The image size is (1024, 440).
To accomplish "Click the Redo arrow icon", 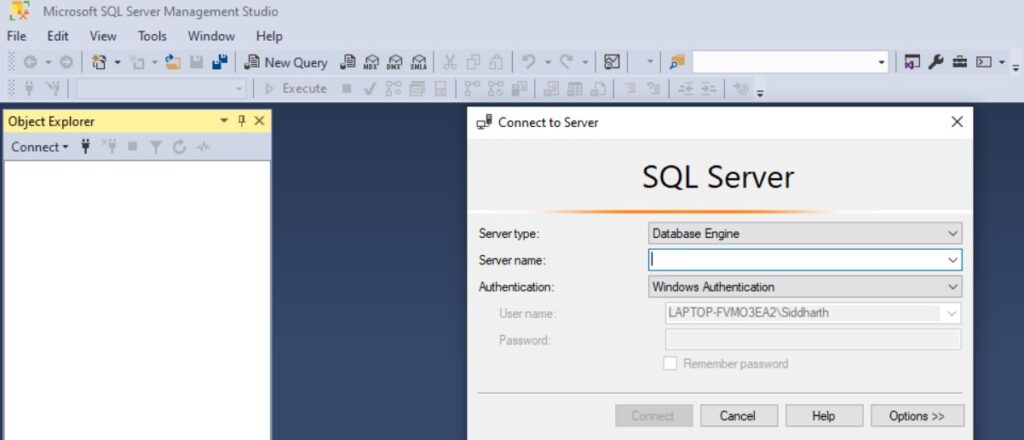I will (x=566, y=62).
